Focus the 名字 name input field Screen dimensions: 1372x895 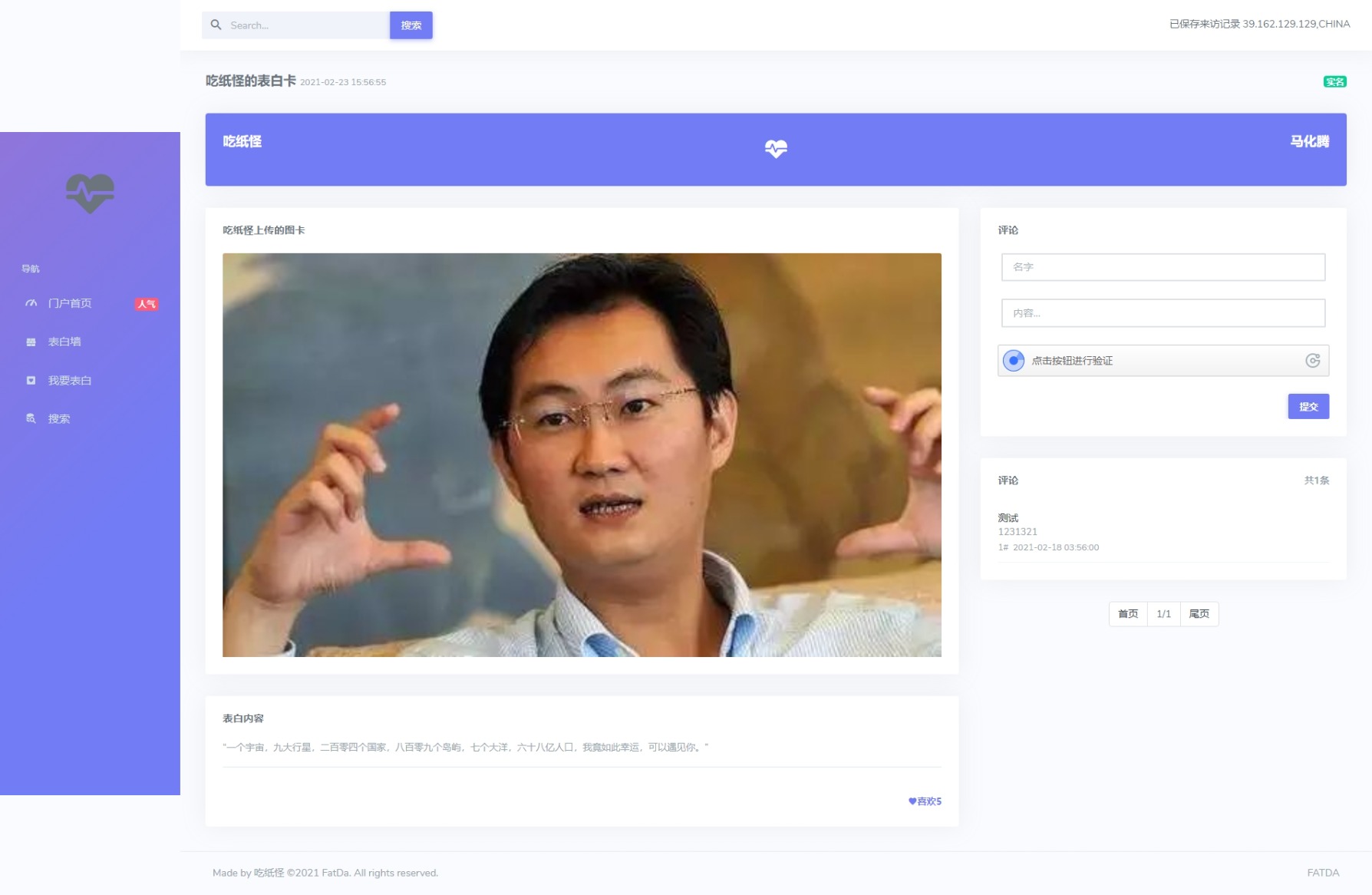(x=1163, y=267)
